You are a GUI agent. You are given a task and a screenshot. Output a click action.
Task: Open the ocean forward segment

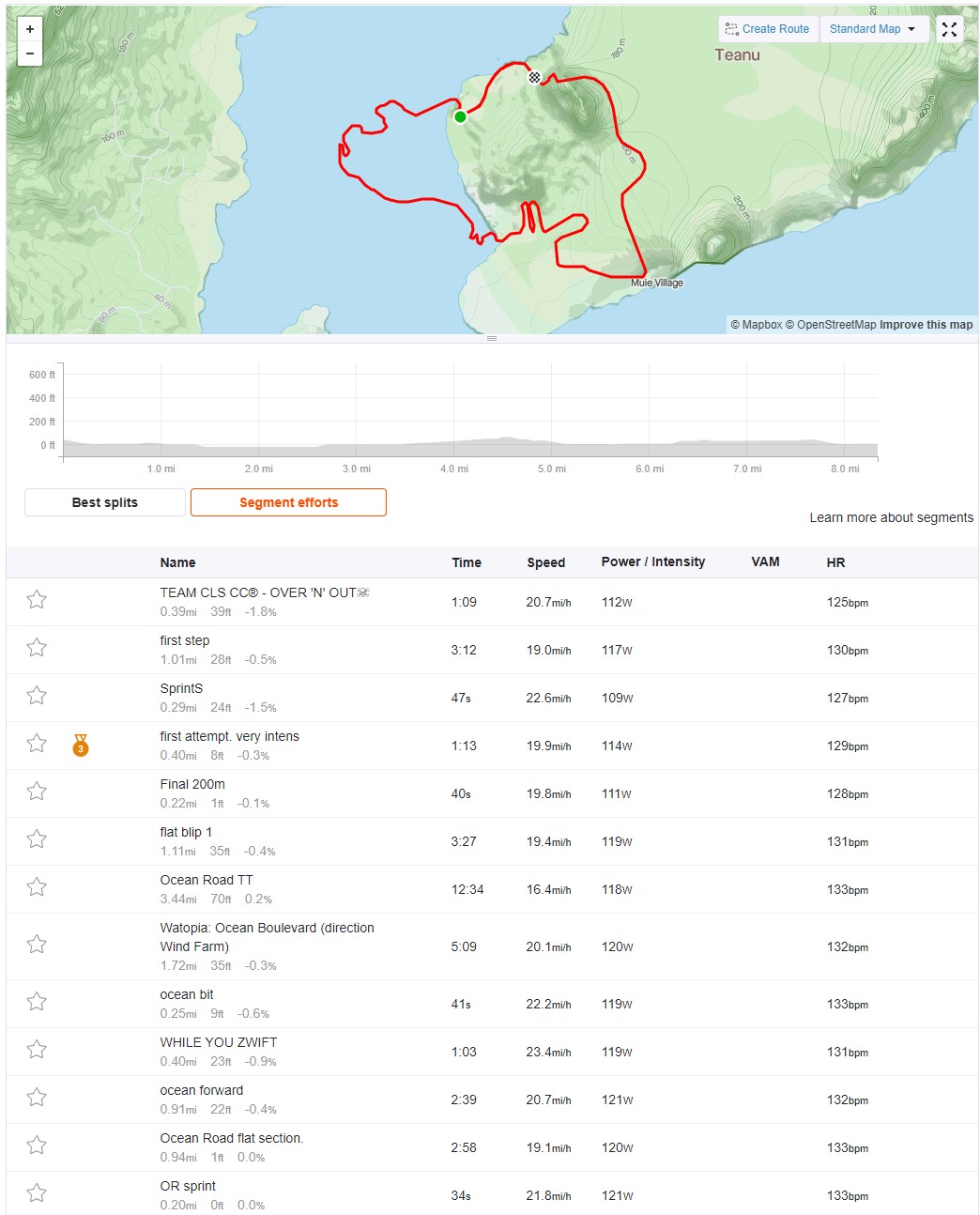pyautogui.click(x=201, y=1090)
